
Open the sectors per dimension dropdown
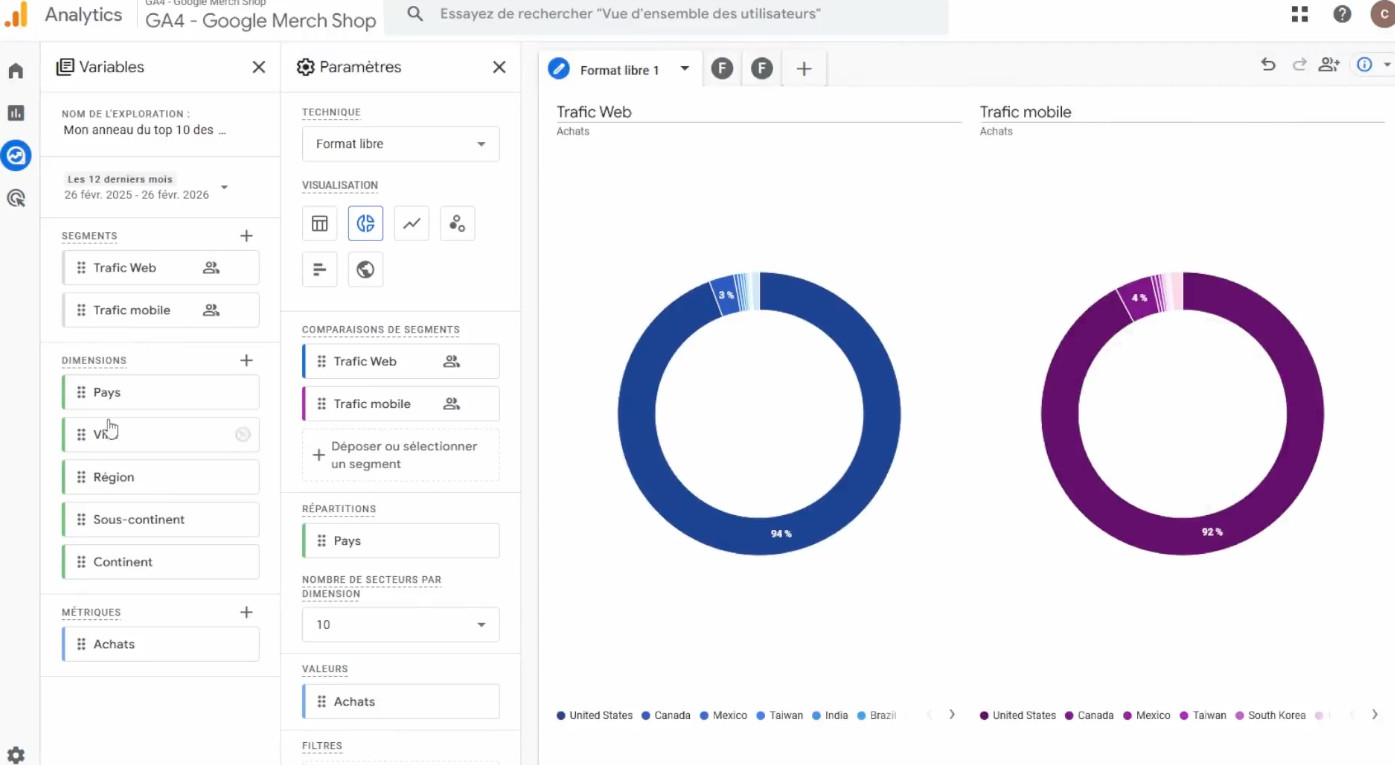(401, 625)
